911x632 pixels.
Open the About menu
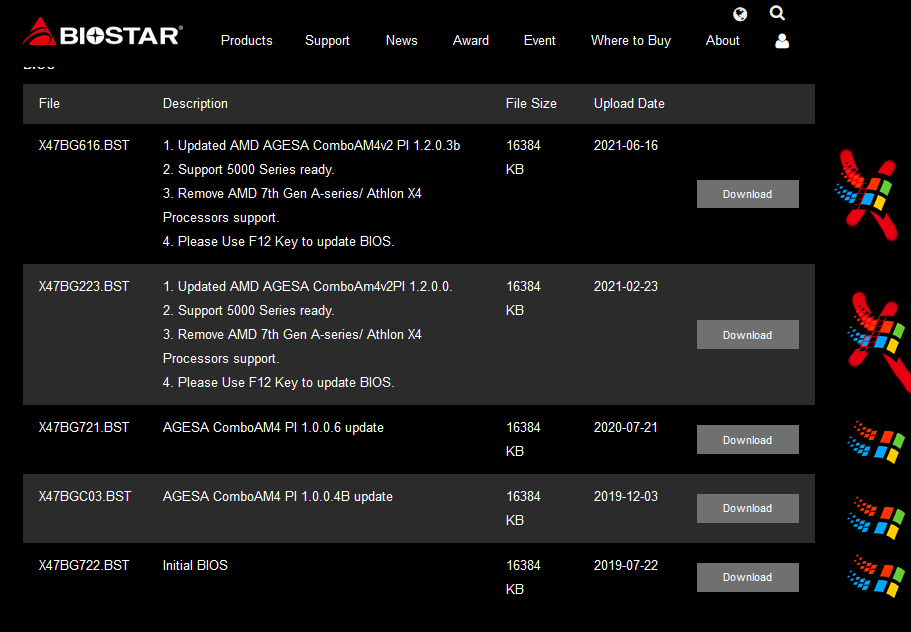pos(723,41)
